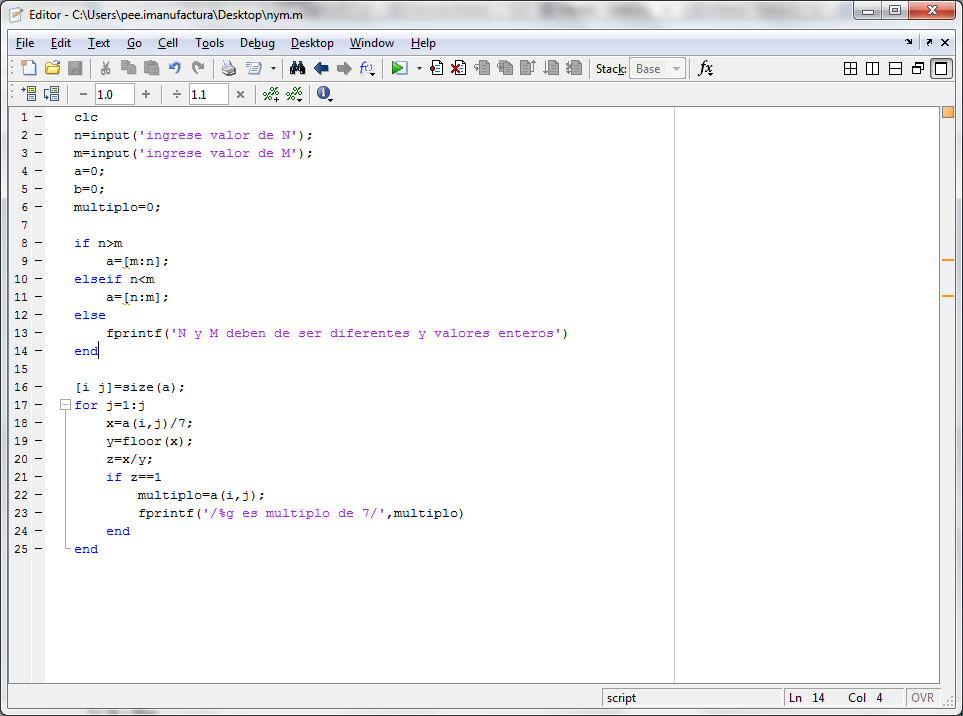Toggle the left/right split tile layout
963x716 pixels.
(x=872, y=68)
